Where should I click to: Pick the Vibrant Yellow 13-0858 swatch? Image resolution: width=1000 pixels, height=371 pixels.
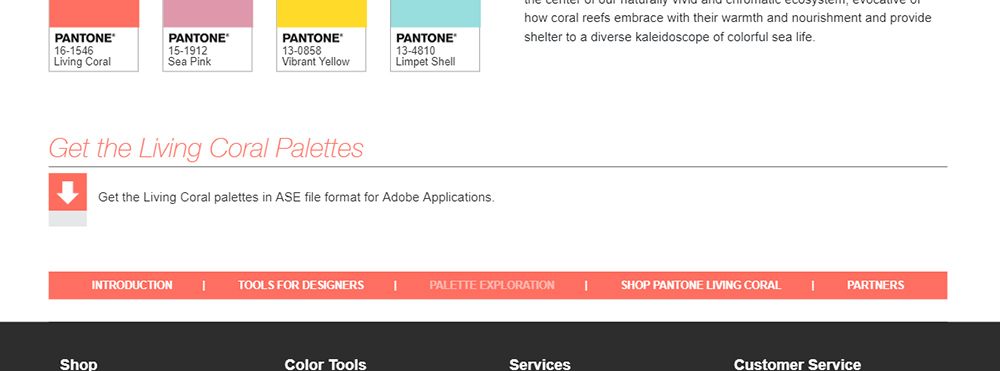(321, 36)
